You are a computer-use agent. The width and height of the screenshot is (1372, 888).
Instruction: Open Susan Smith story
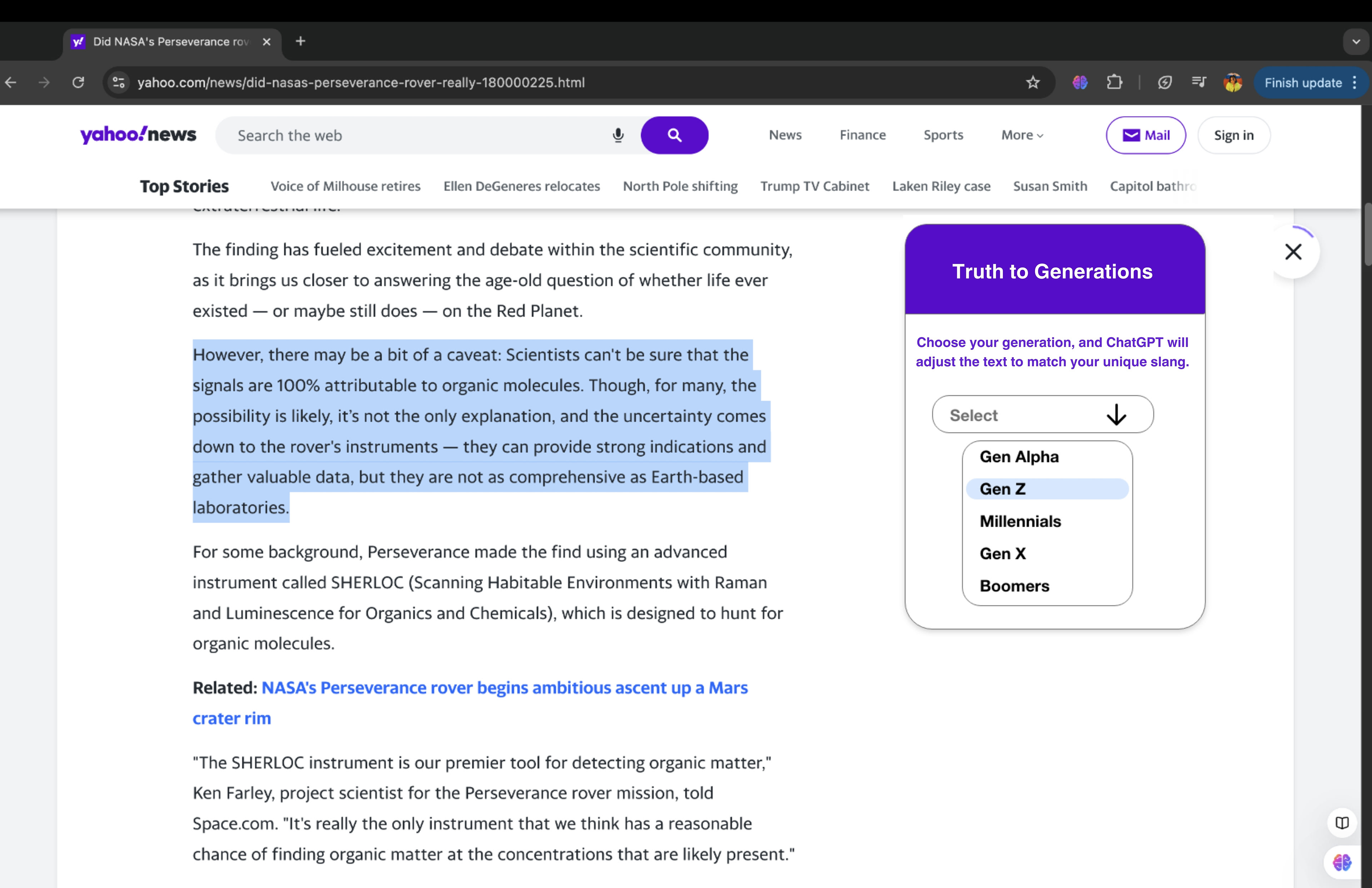point(1050,186)
